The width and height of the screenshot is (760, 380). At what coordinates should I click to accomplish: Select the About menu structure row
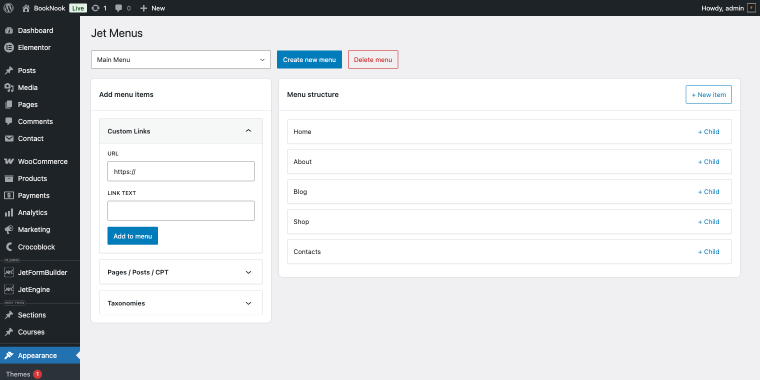[x=509, y=162]
